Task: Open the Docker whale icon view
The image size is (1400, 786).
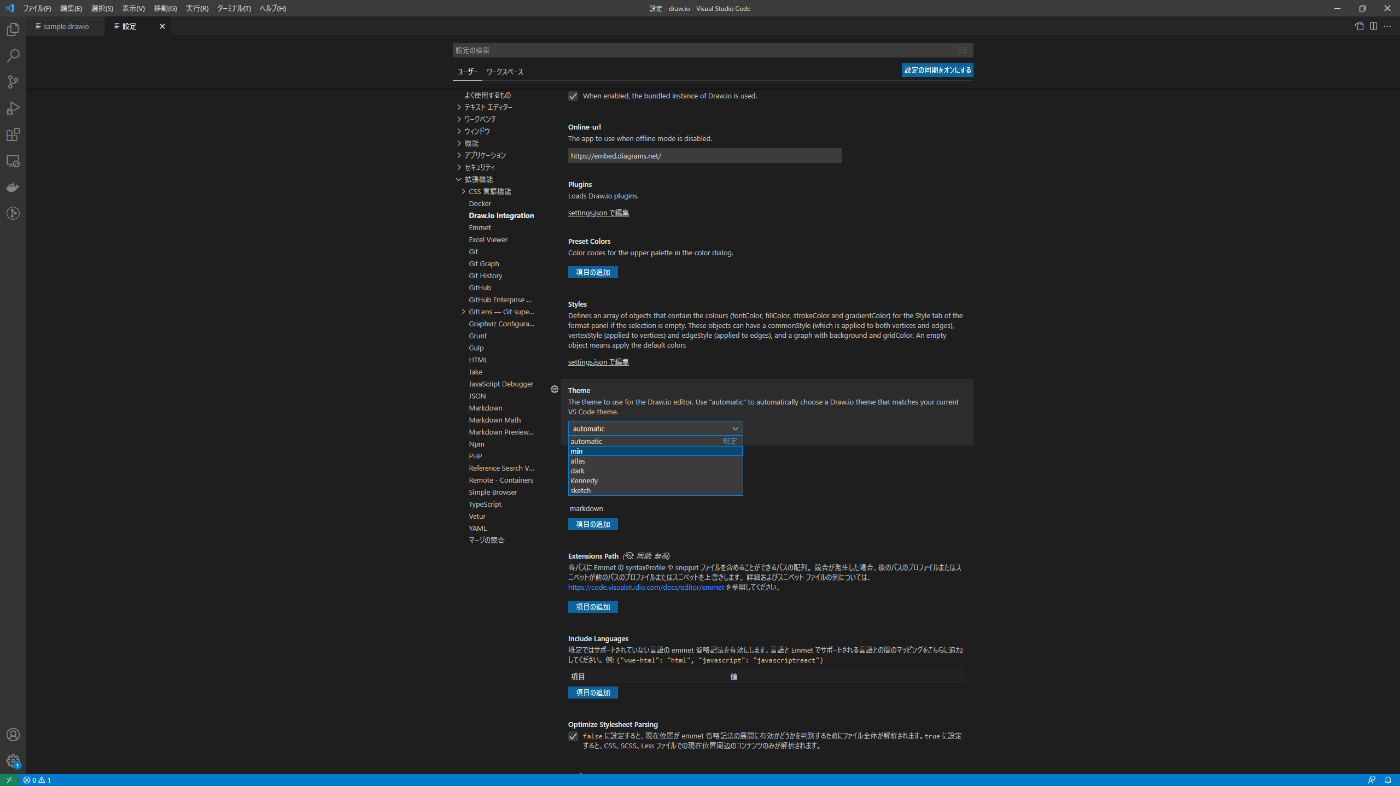Action: [13, 187]
